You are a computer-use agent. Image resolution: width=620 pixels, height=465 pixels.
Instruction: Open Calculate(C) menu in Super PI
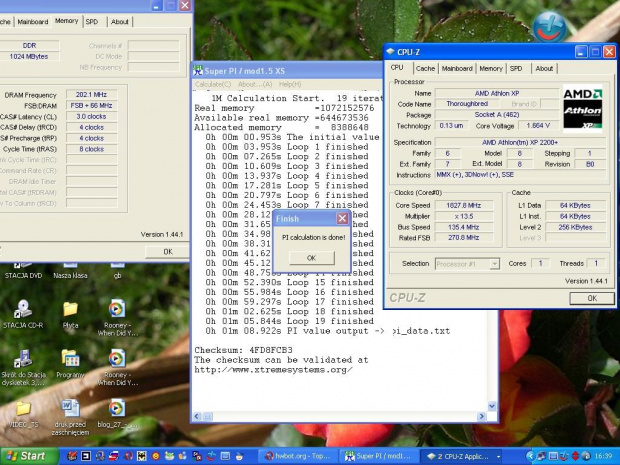[x=213, y=84]
